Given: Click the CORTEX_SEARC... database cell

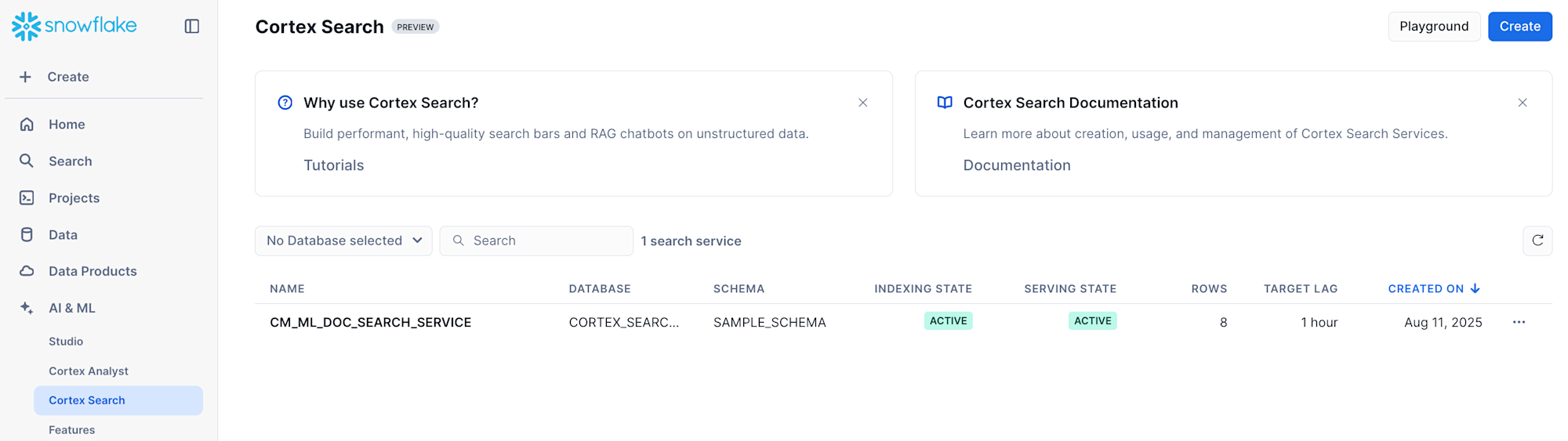Looking at the screenshot, I should 624,323.
